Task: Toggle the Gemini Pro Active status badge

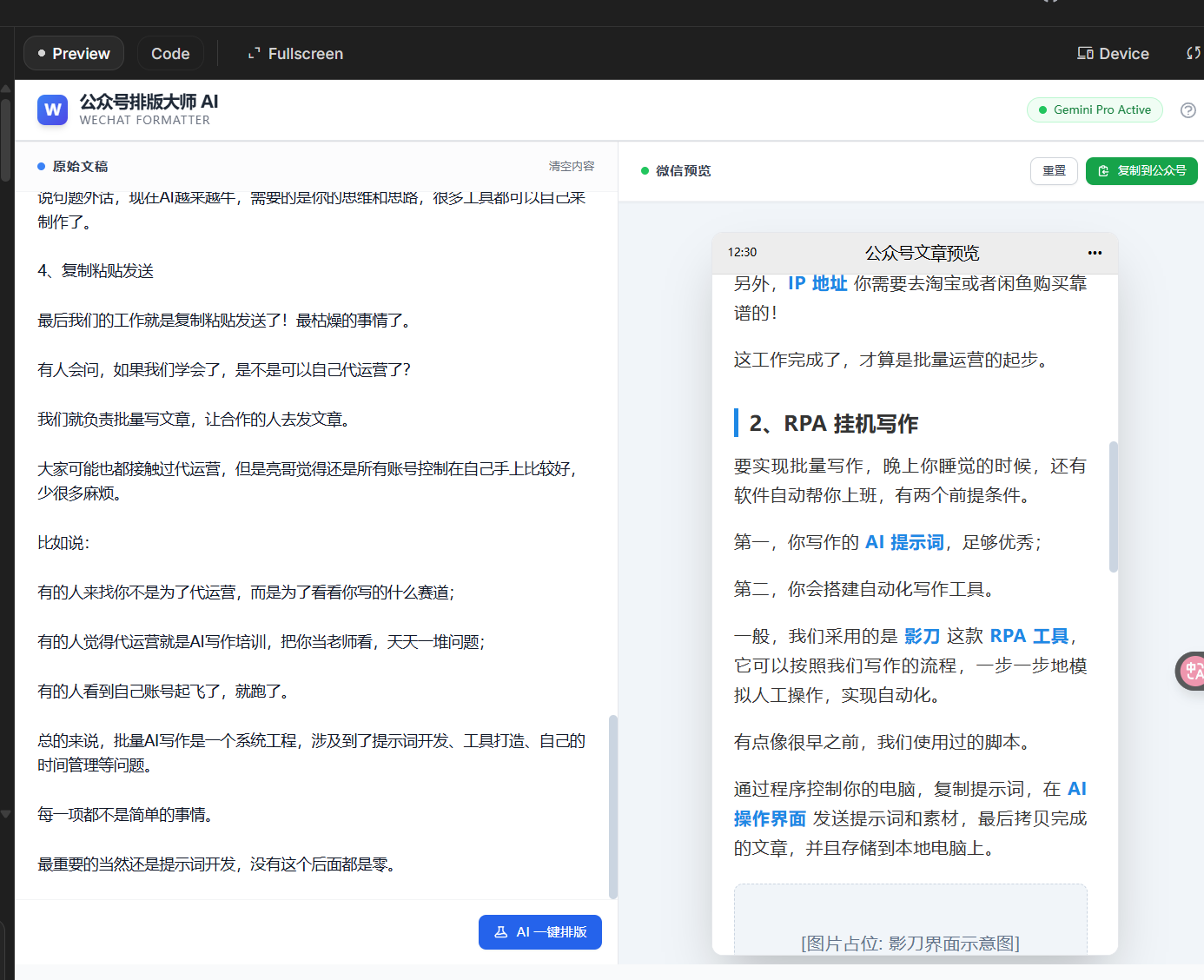Action: coord(1095,109)
